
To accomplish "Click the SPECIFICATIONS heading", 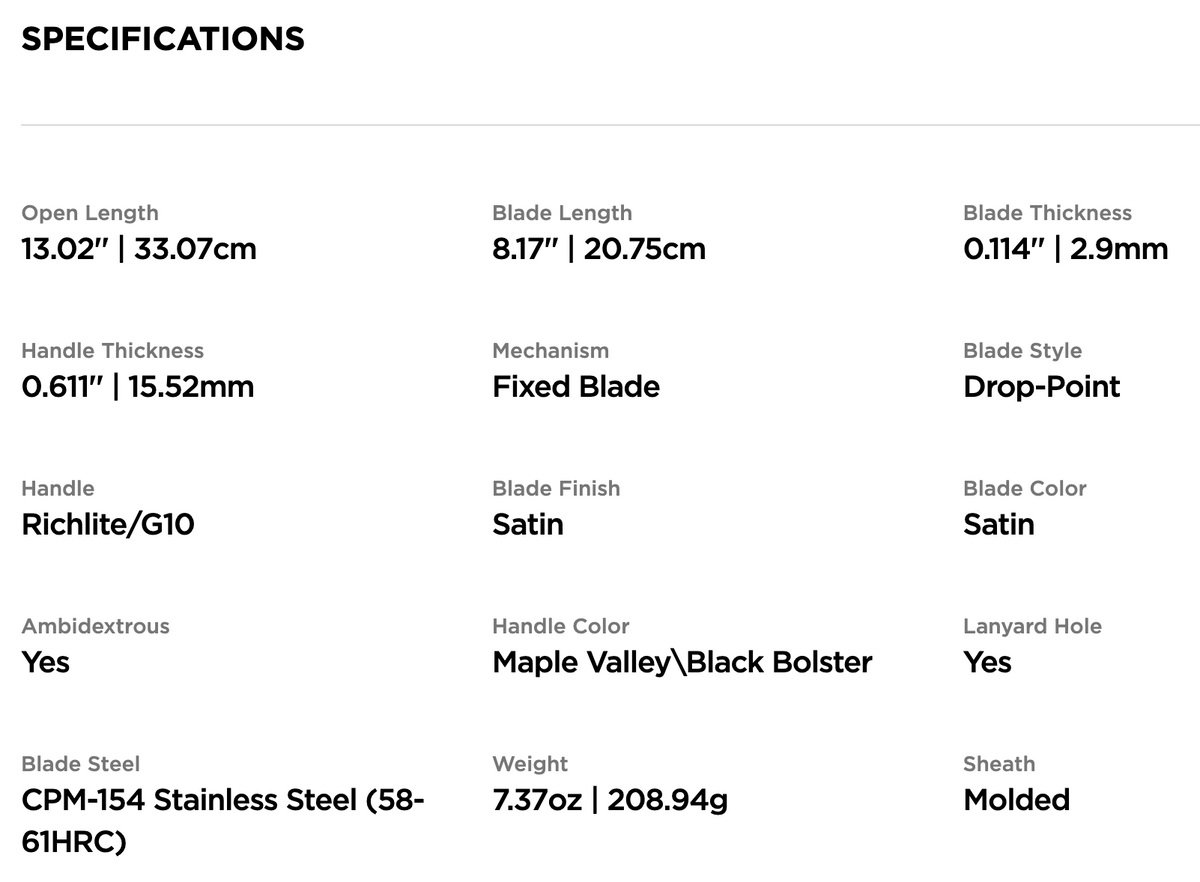I will (163, 39).
